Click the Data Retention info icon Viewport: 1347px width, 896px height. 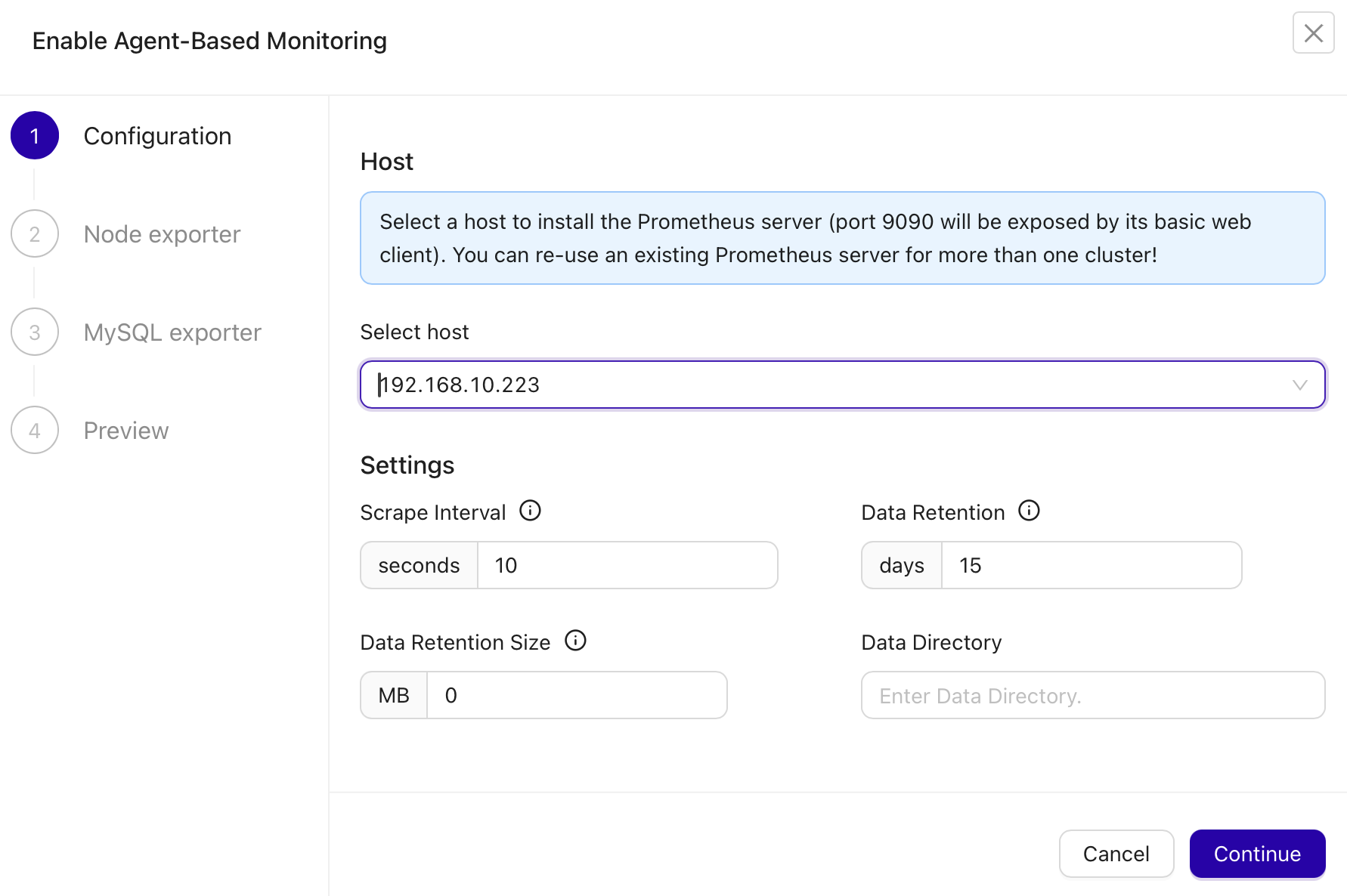1029,511
